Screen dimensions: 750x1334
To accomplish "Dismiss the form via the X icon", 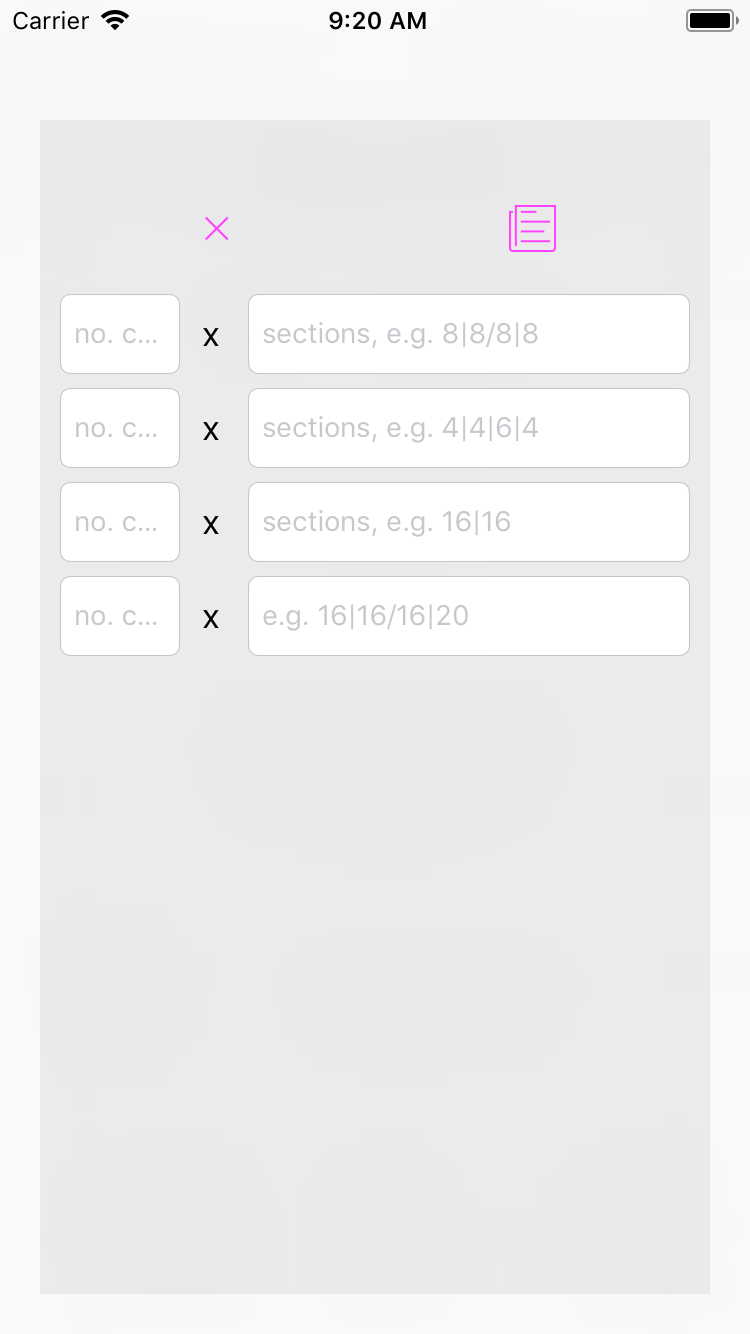I will 217,228.
